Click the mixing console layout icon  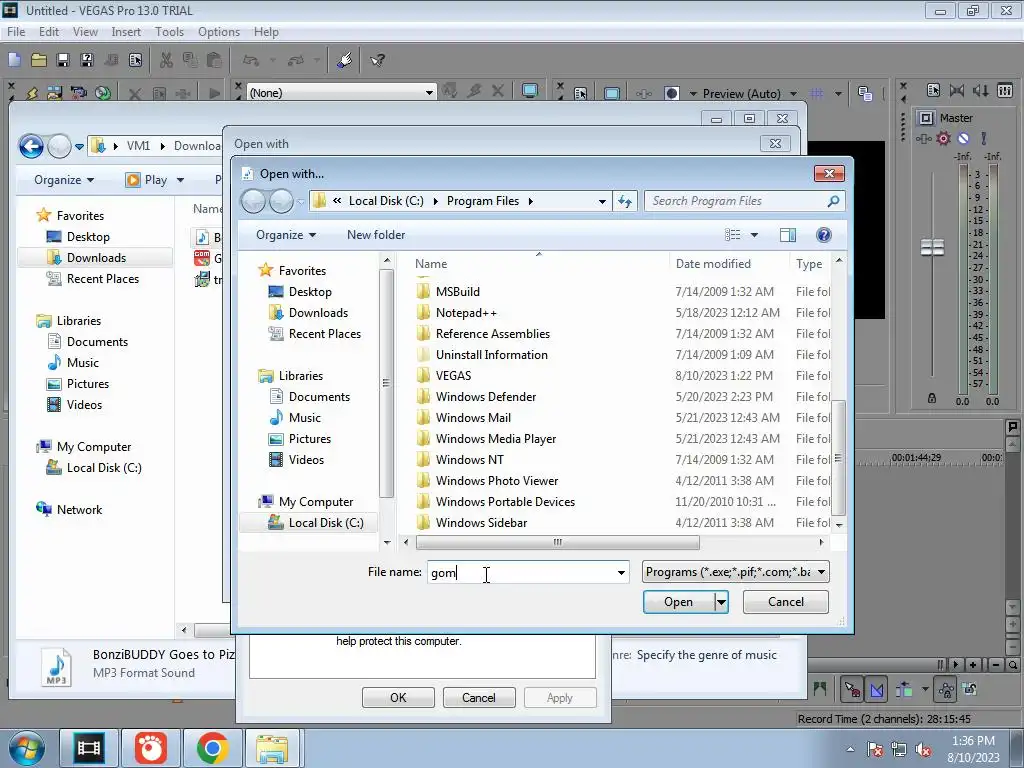pyautogui.click(x=1005, y=91)
